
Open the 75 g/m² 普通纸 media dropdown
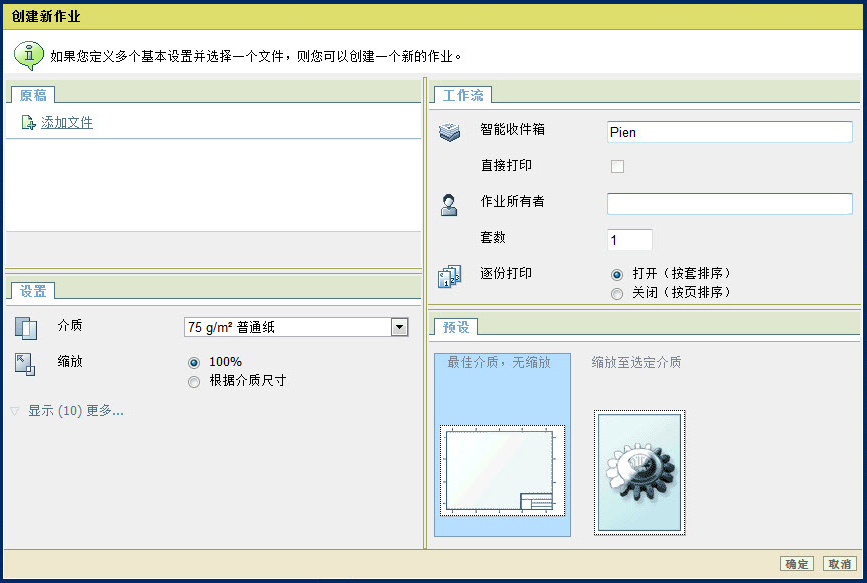(296, 327)
